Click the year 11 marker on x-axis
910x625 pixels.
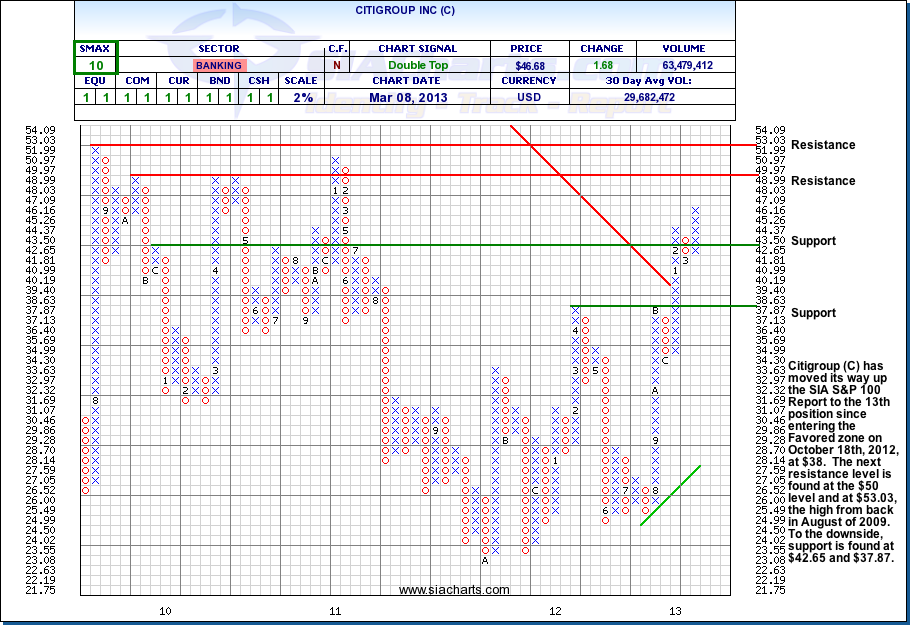[336, 610]
